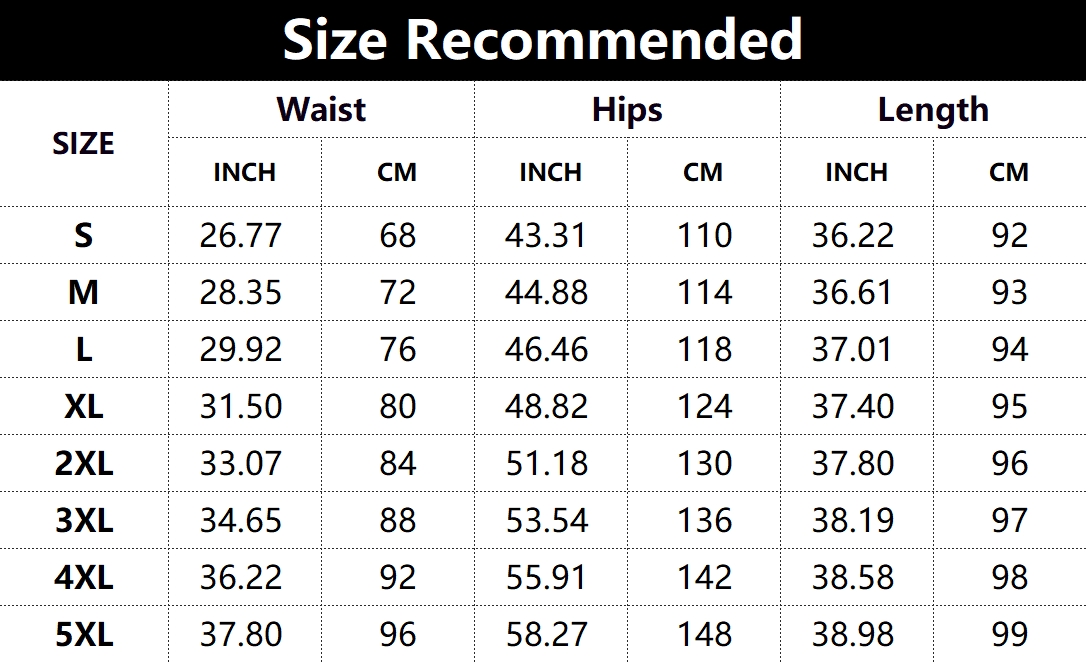Click the 5XL size row label

tap(83, 634)
